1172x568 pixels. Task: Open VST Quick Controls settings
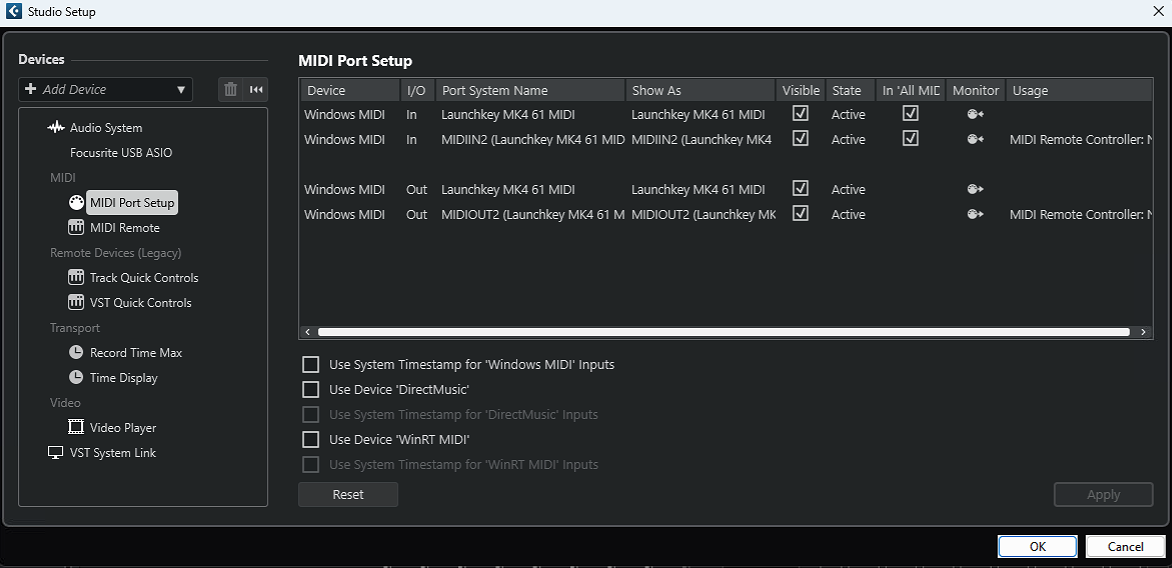click(141, 303)
